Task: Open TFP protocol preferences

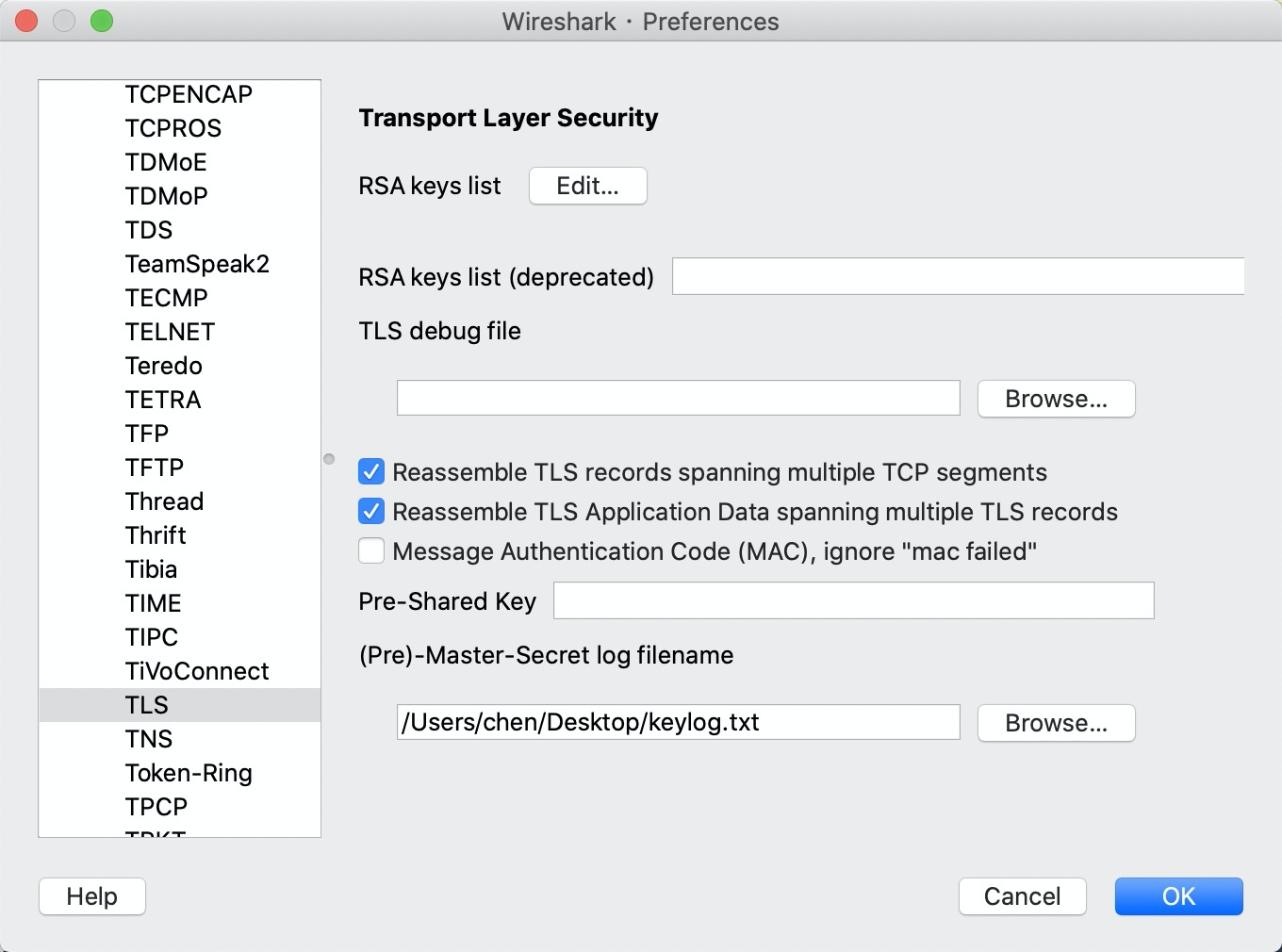Action: click(179, 434)
